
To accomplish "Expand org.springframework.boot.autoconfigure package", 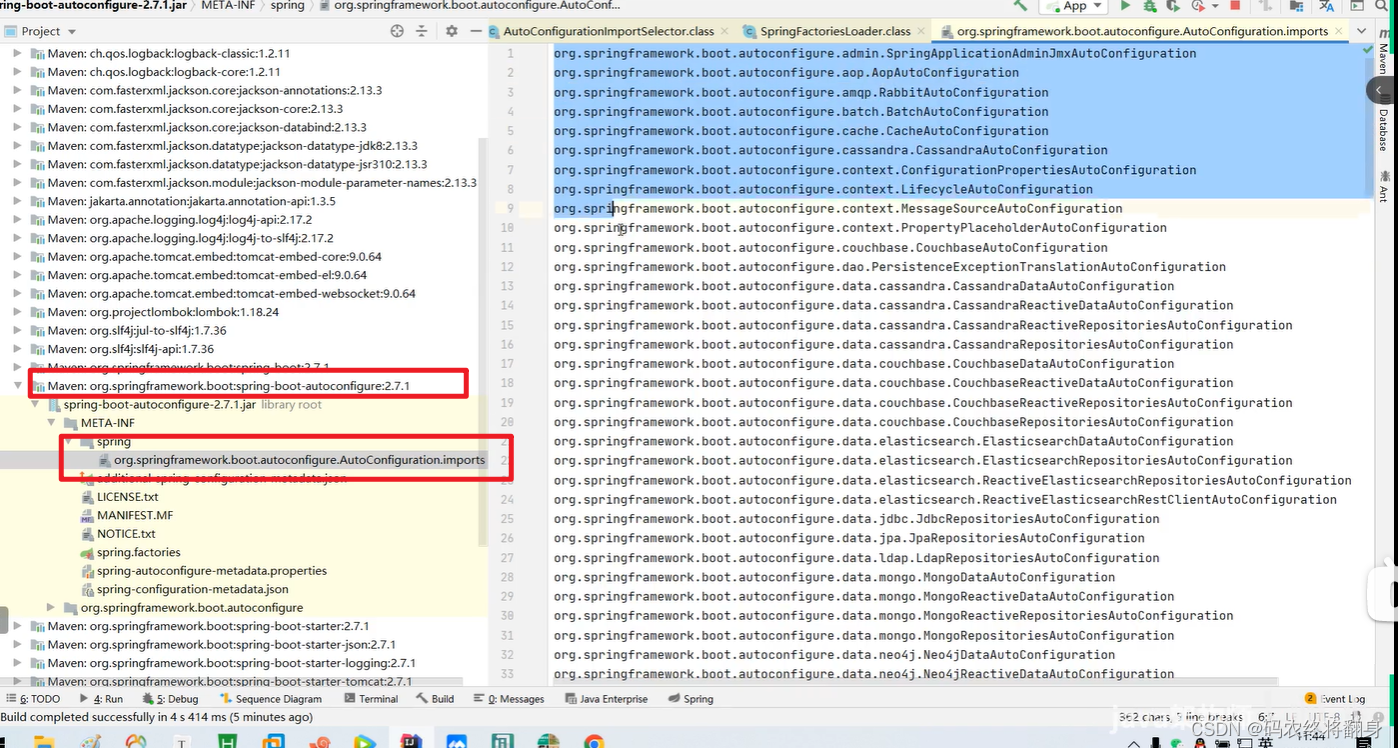I will 51,607.
